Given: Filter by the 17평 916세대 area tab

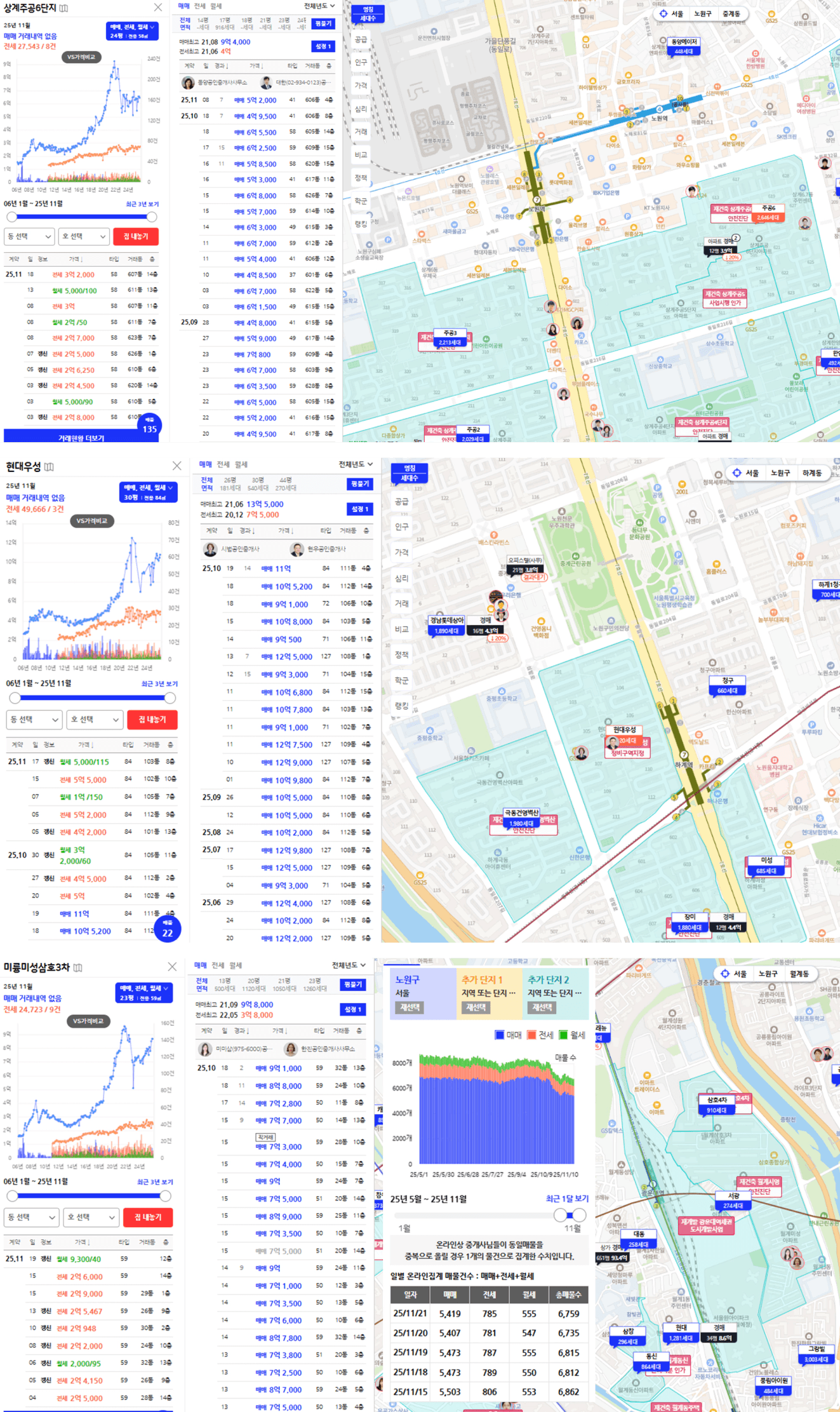Looking at the screenshot, I should pyautogui.click(x=224, y=24).
